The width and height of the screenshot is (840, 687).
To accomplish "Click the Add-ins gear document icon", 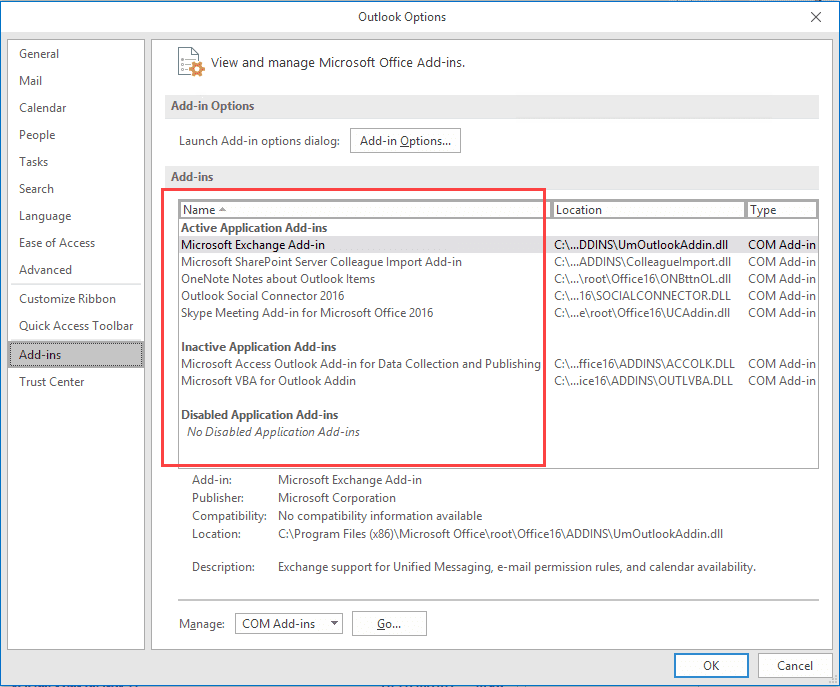I will [x=191, y=62].
